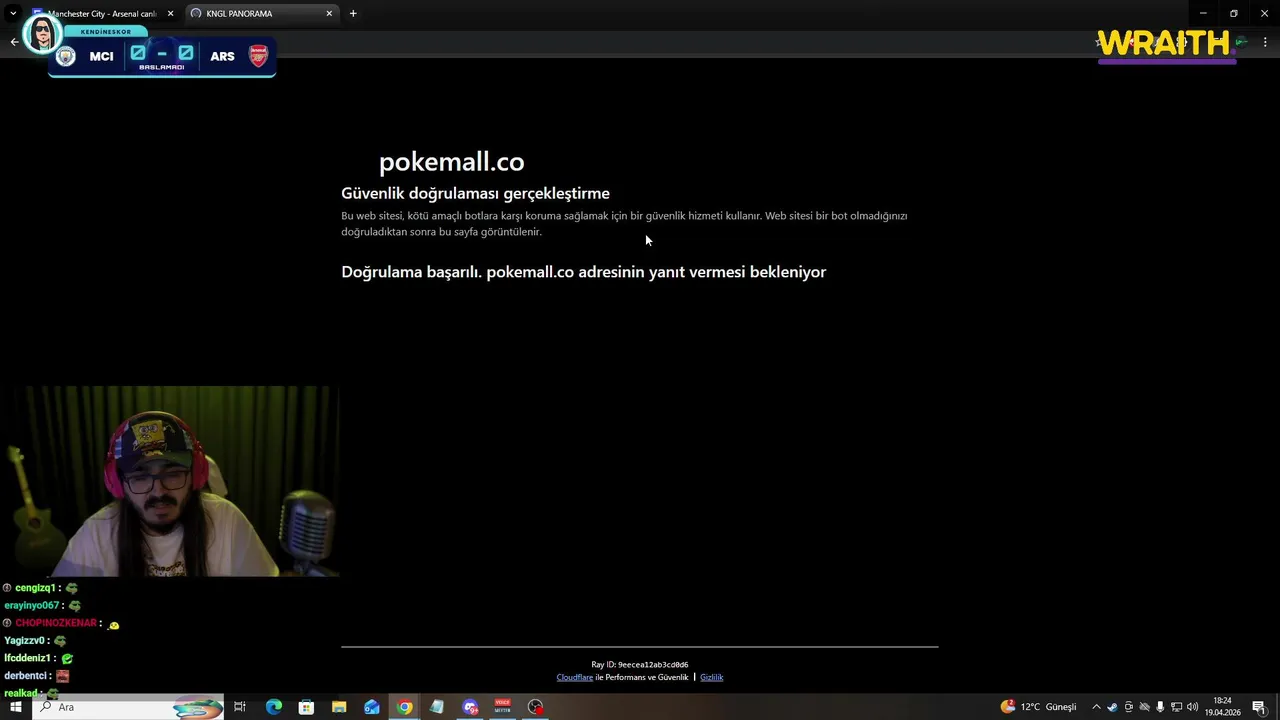Open the volume speaker tray icon
This screenshot has height=720, width=1280.
click(x=1192, y=707)
